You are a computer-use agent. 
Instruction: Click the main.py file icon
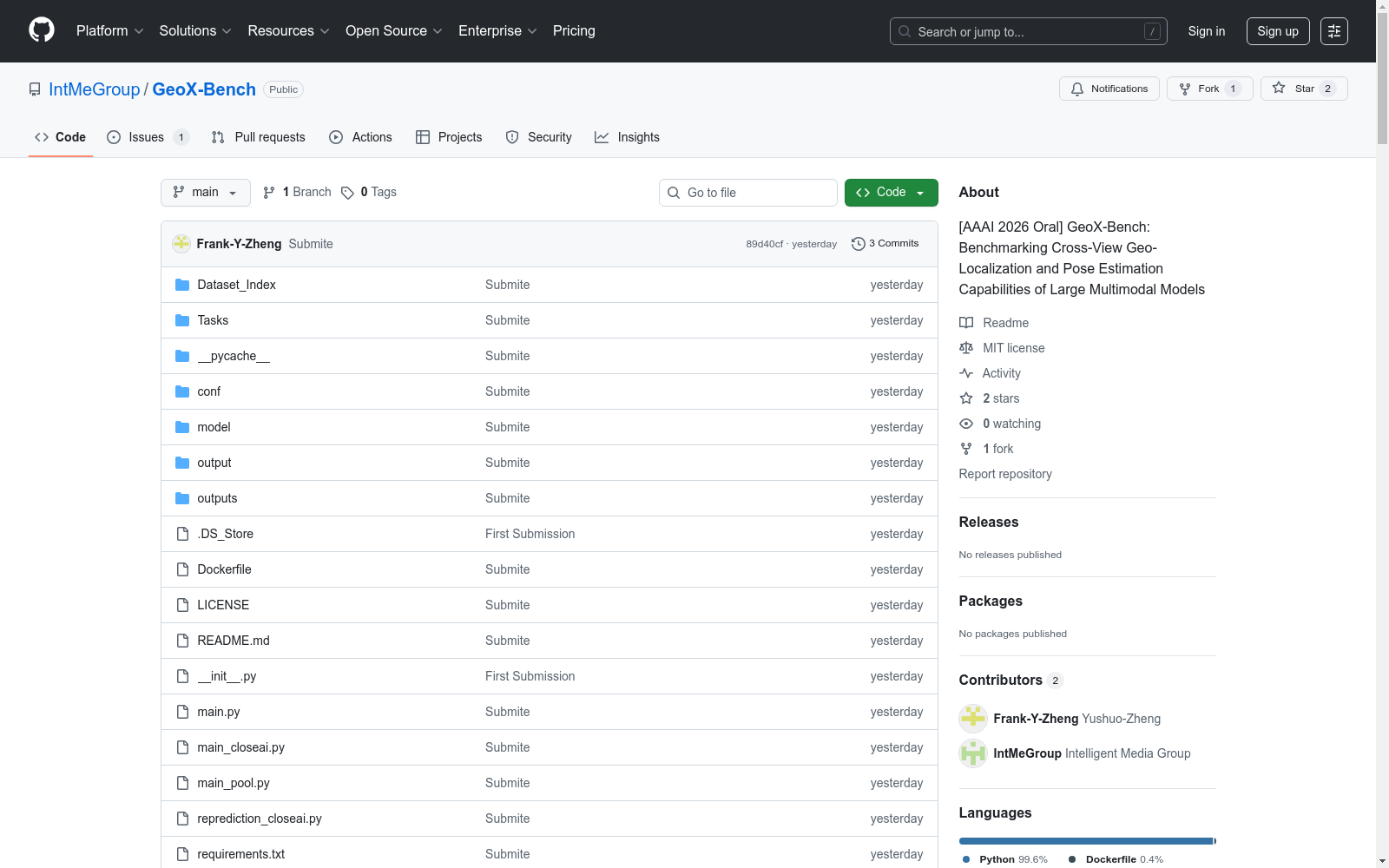(x=182, y=712)
